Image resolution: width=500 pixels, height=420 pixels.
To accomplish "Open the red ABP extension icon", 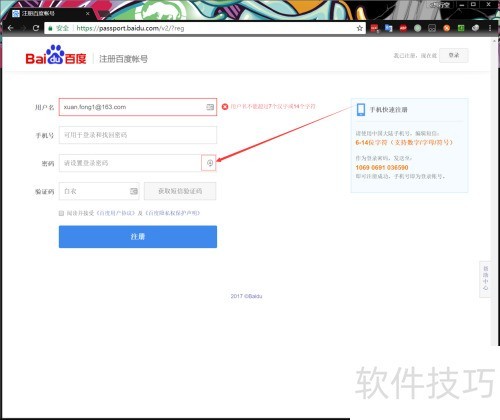I will [403, 28].
